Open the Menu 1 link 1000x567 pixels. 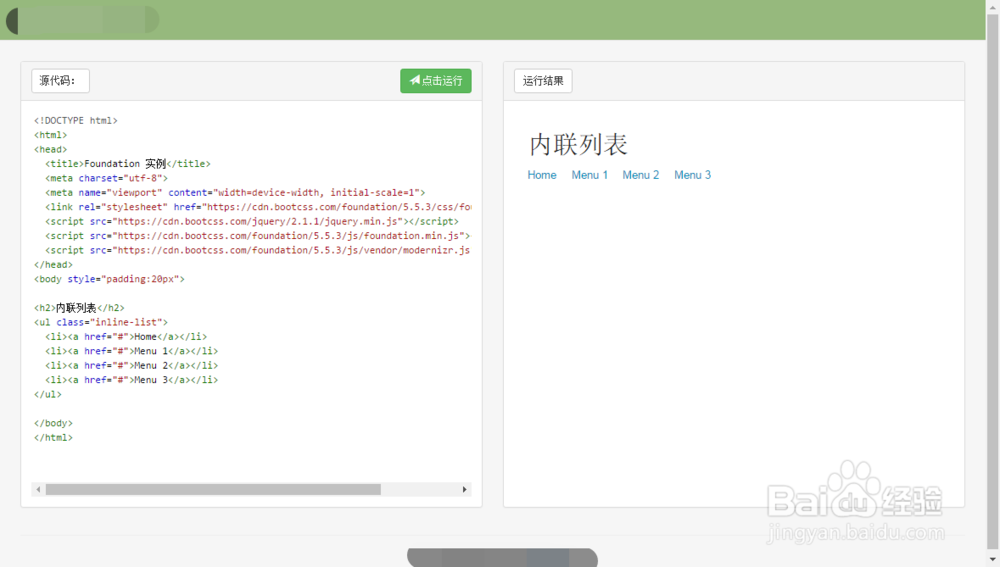(589, 175)
